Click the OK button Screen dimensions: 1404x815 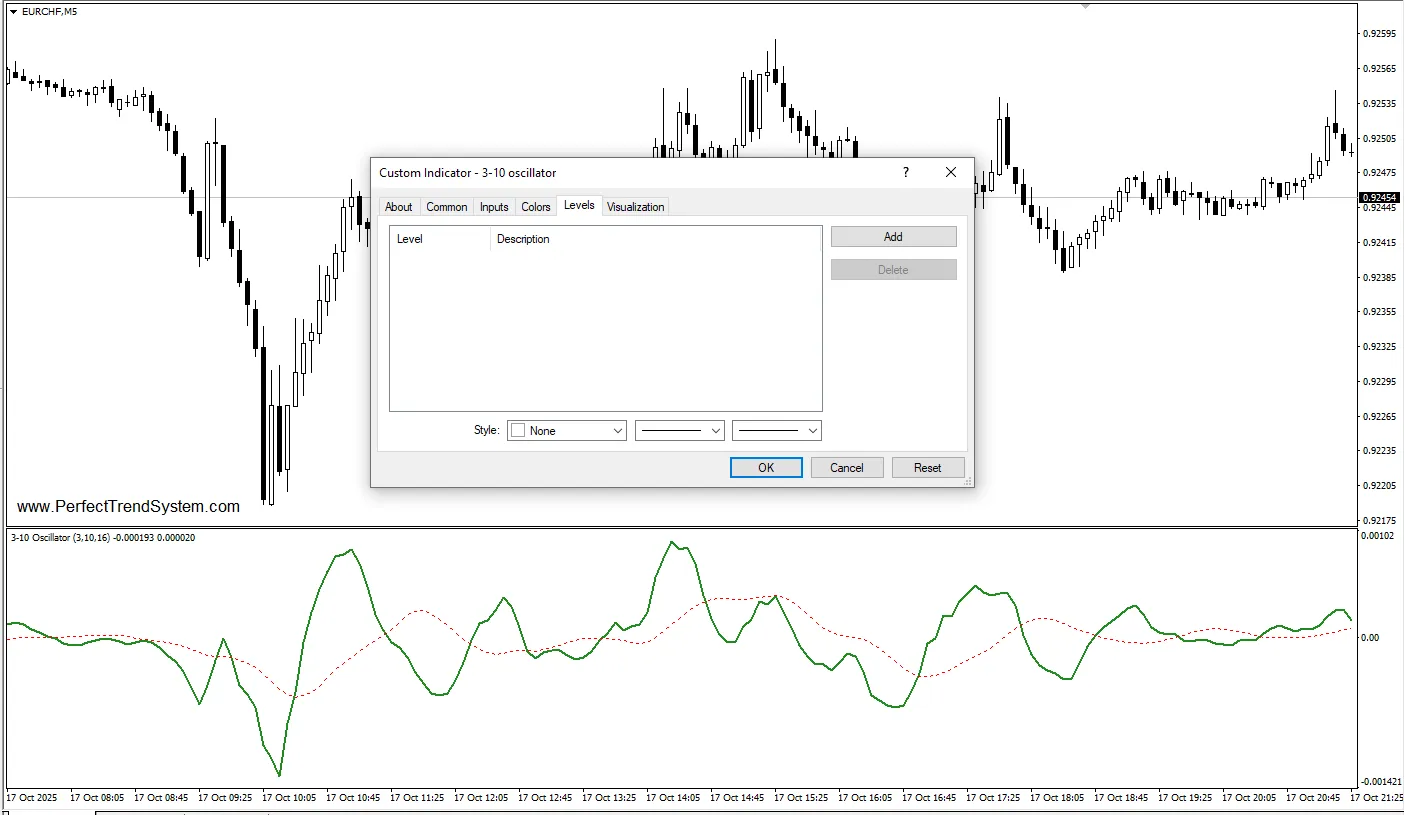click(766, 468)
